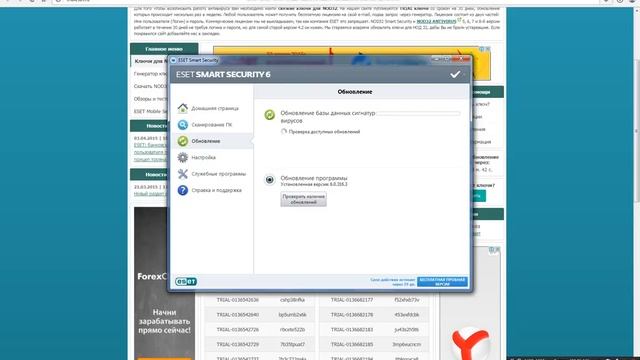Click the protection status checkmark icon
The width and height of the screenshot is (640, 360).
tap(455, 74)
